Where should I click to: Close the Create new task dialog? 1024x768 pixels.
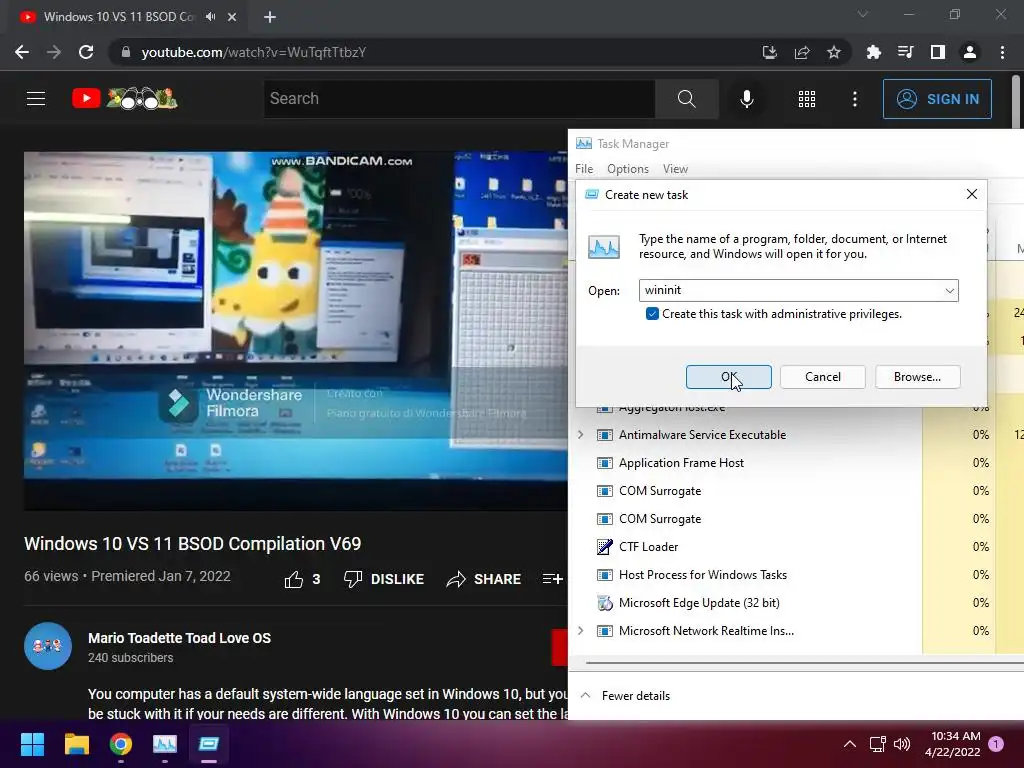coord(972,194)
